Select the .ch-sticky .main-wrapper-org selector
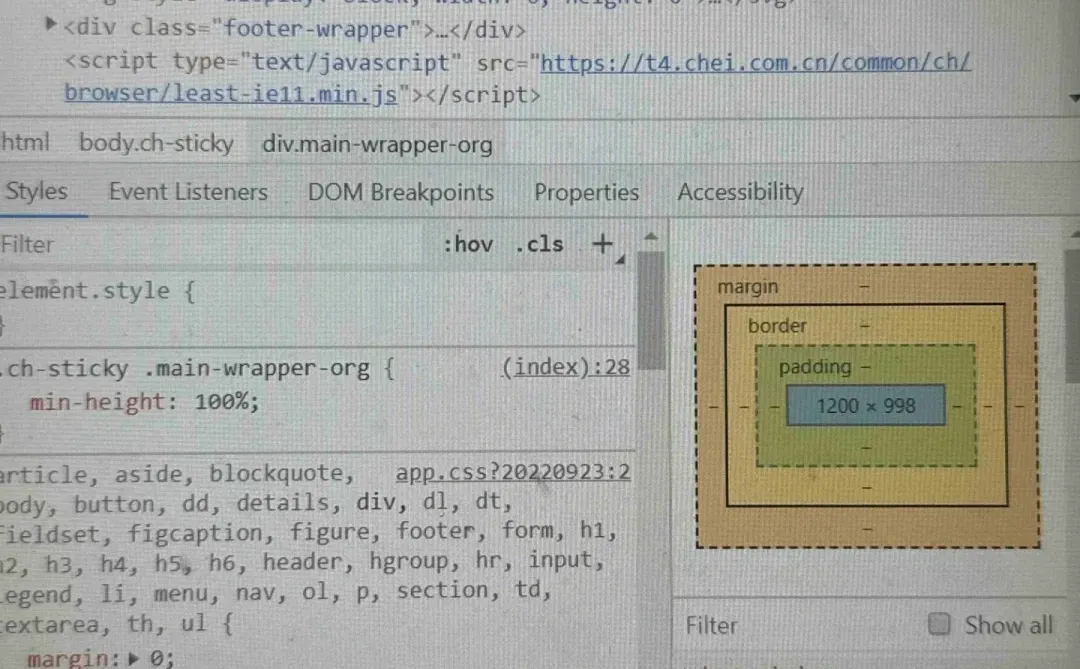This screenshot has height=669, width=1080. click(x=186, y=369)
